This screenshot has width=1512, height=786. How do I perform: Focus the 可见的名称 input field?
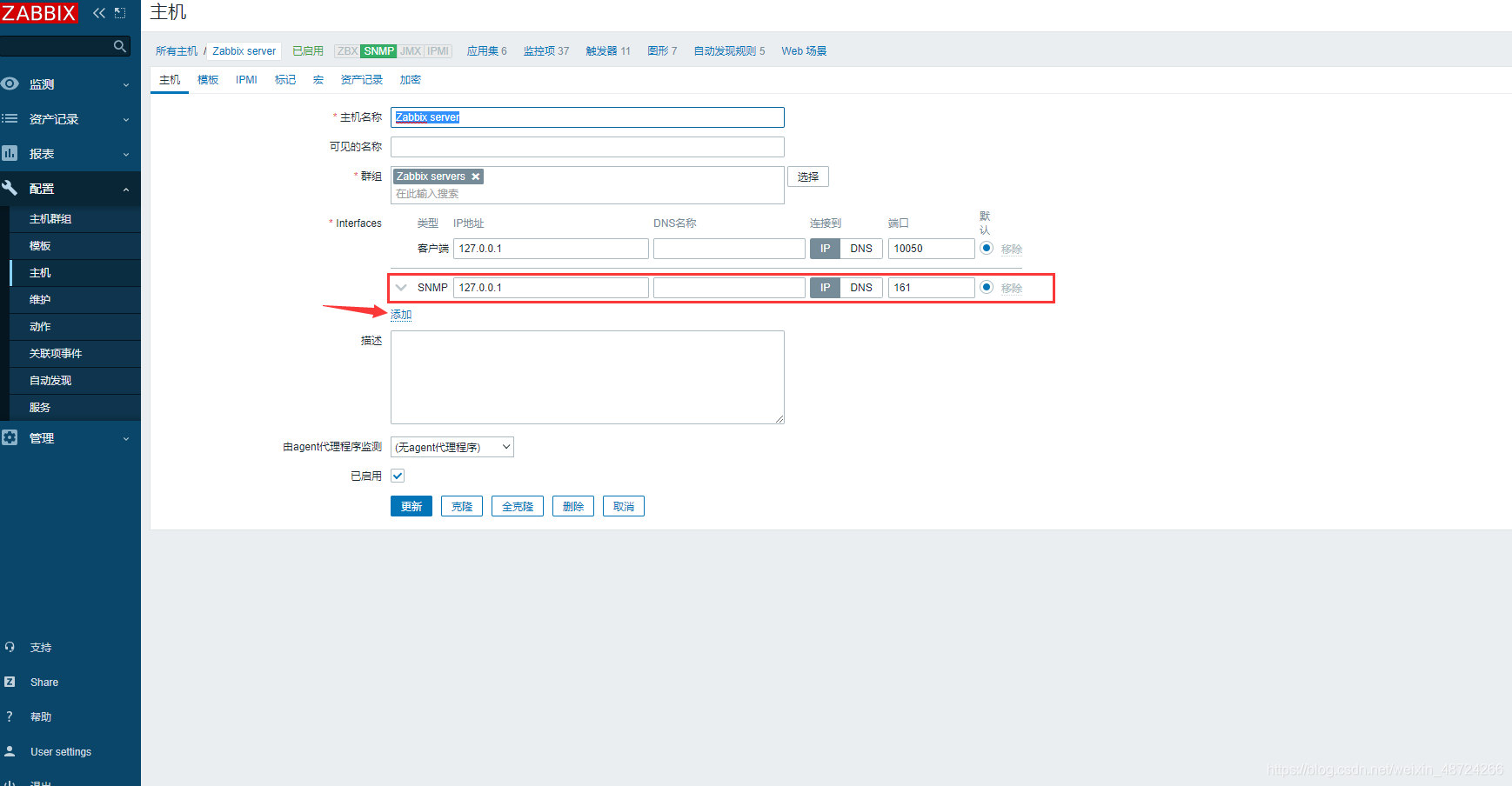coord(587,147)
